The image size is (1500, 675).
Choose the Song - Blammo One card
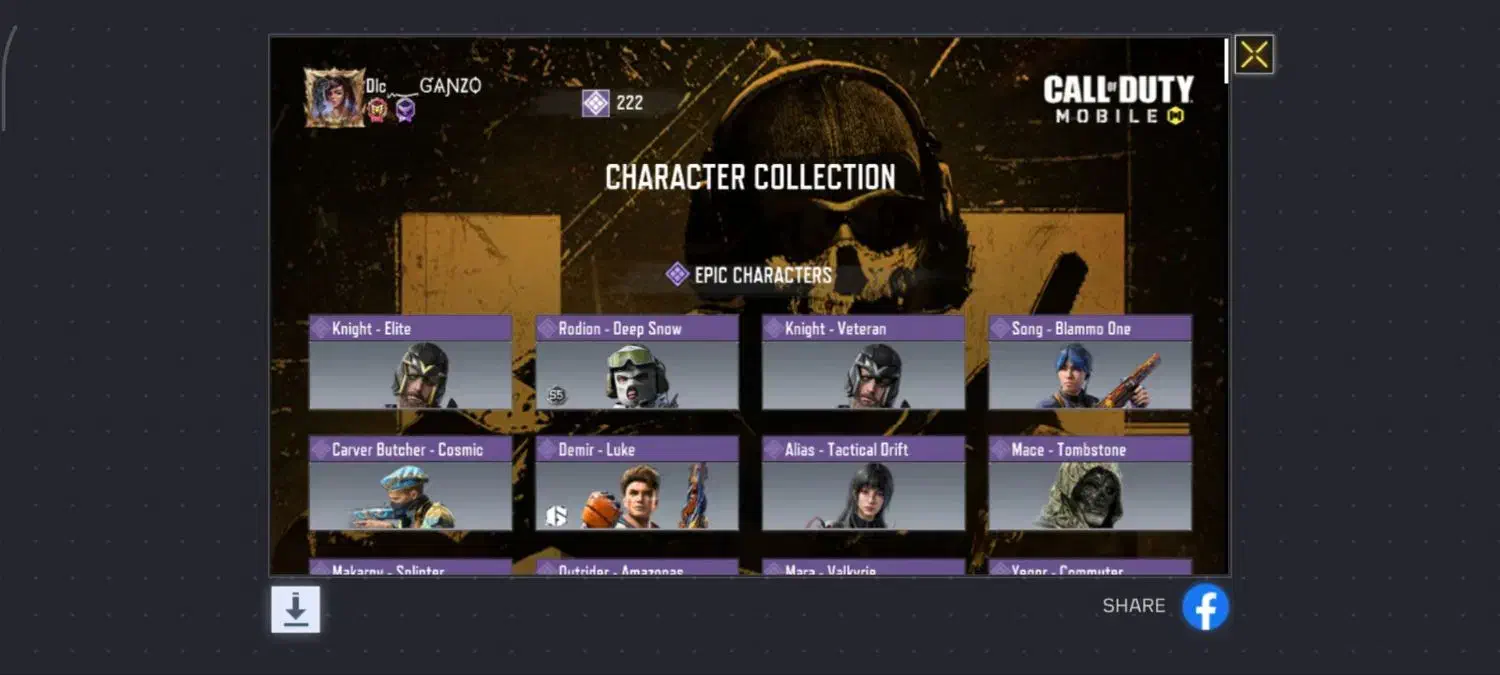tap(1090, 362)
